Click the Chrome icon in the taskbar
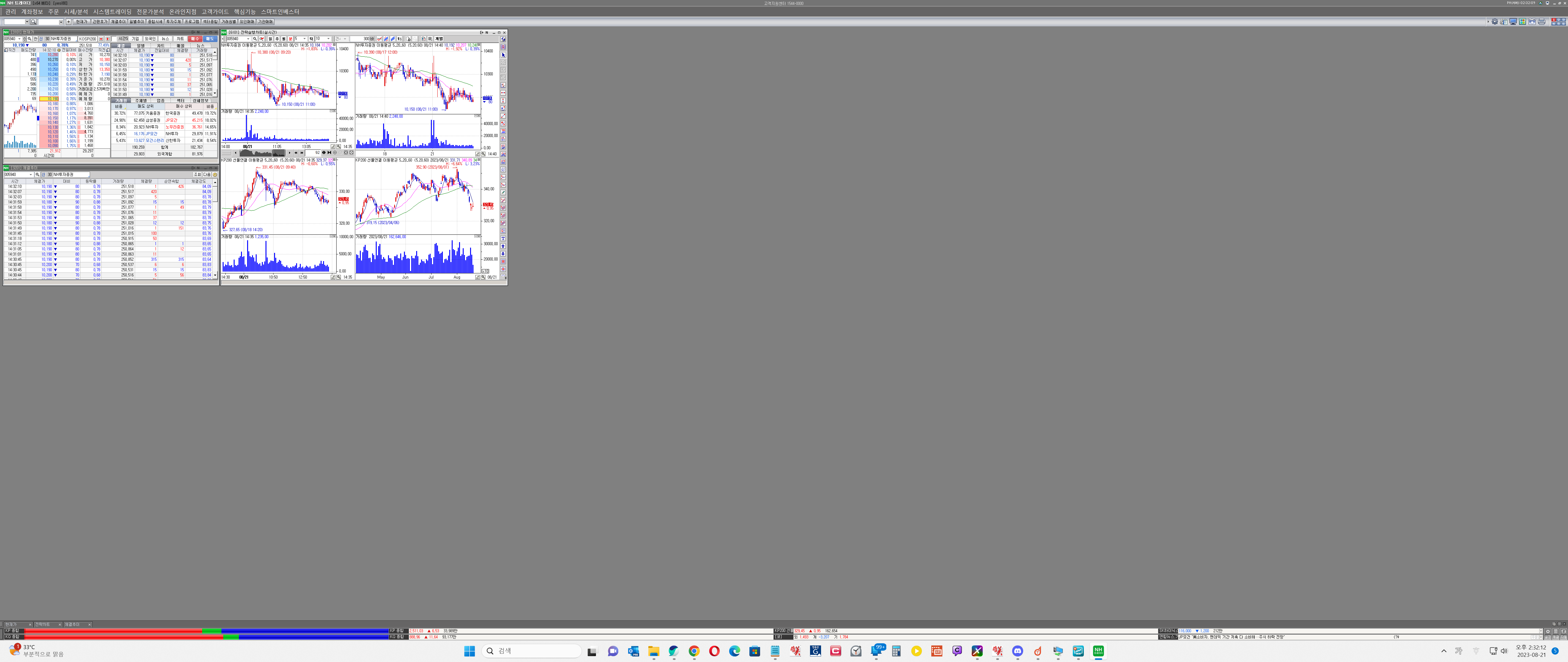 pos(694,651)
